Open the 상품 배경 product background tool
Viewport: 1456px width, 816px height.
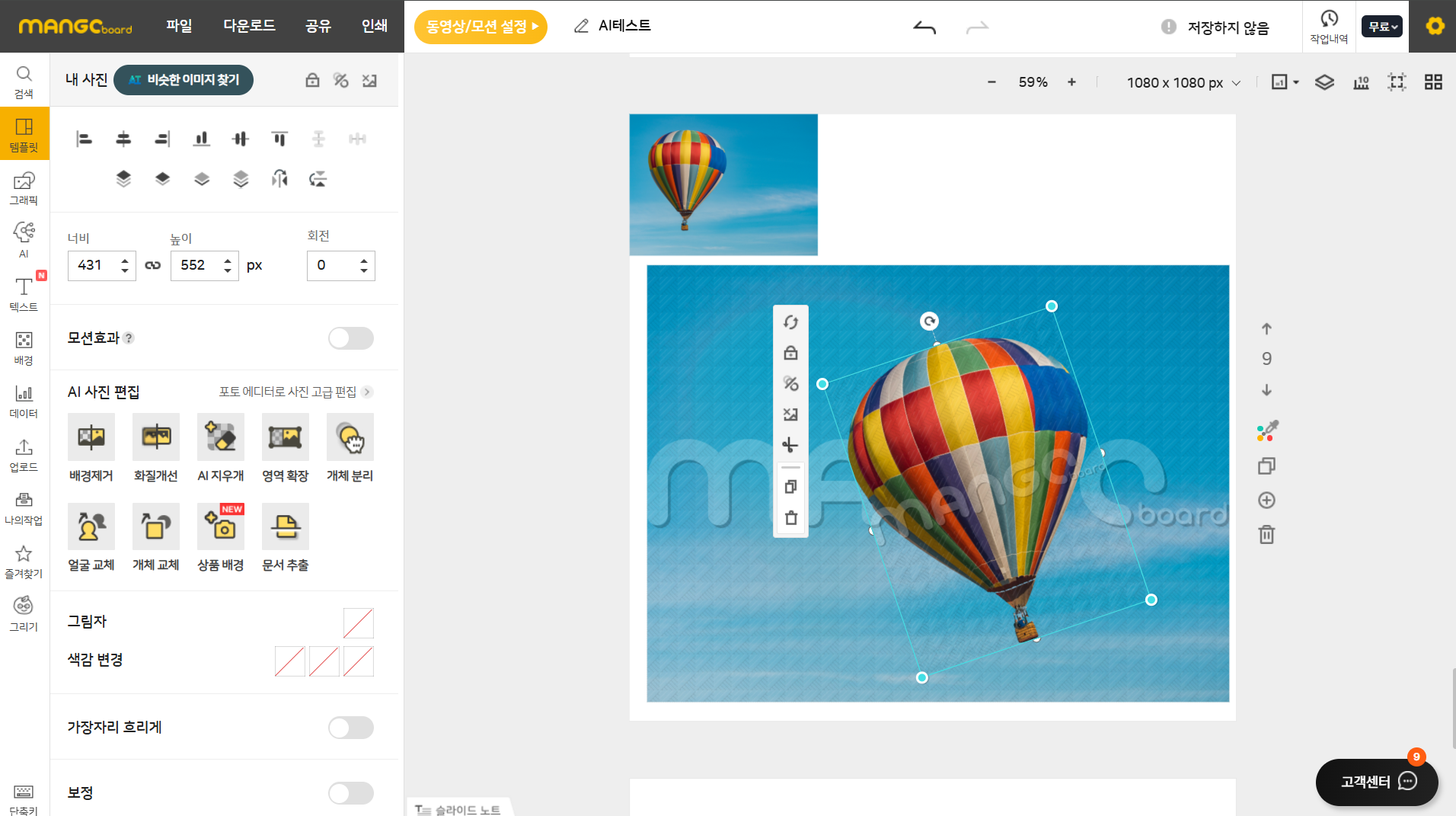[x=221, y=537]
